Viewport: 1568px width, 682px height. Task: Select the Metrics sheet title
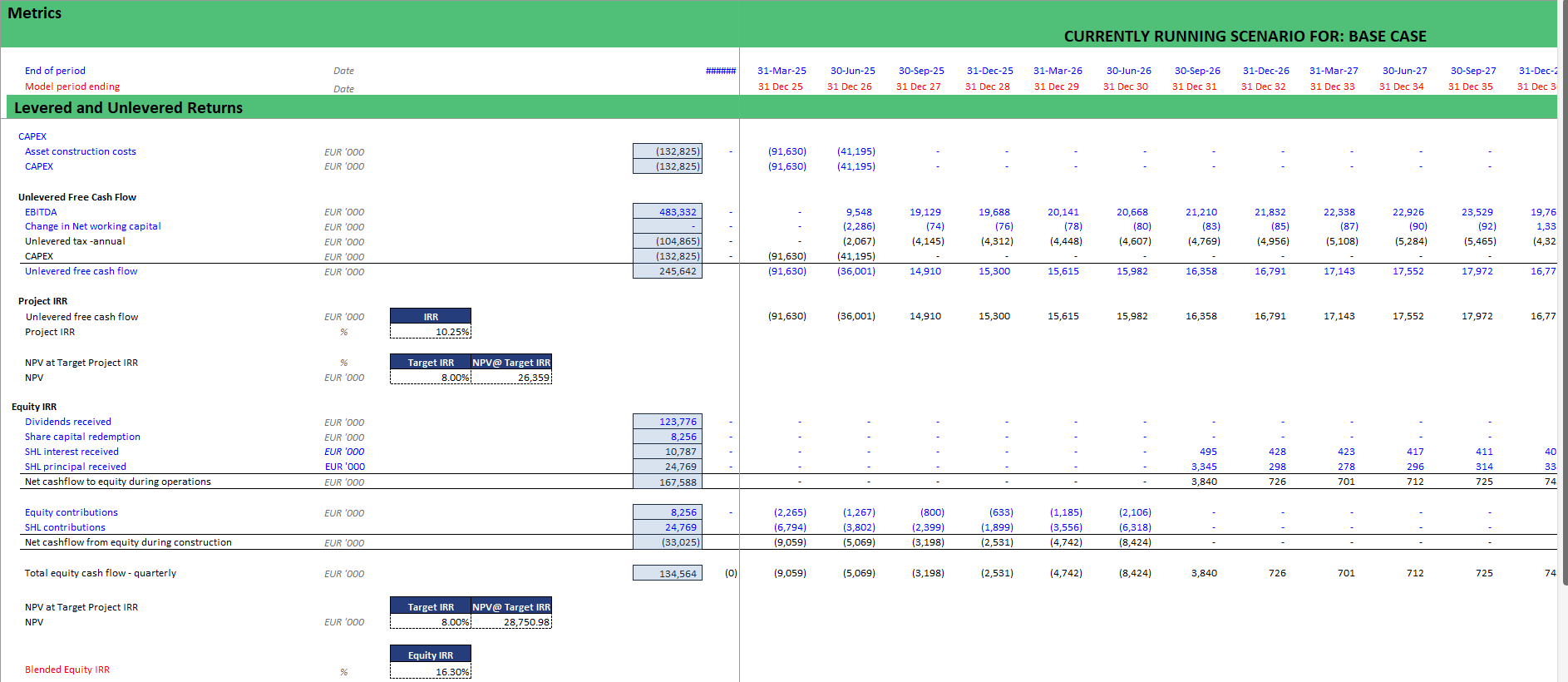pyautogui.click(x=35, y=13)
